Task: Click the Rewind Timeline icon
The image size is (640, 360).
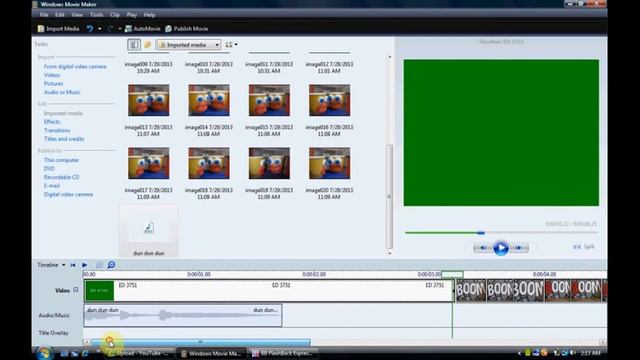Action: pos(73,265)
